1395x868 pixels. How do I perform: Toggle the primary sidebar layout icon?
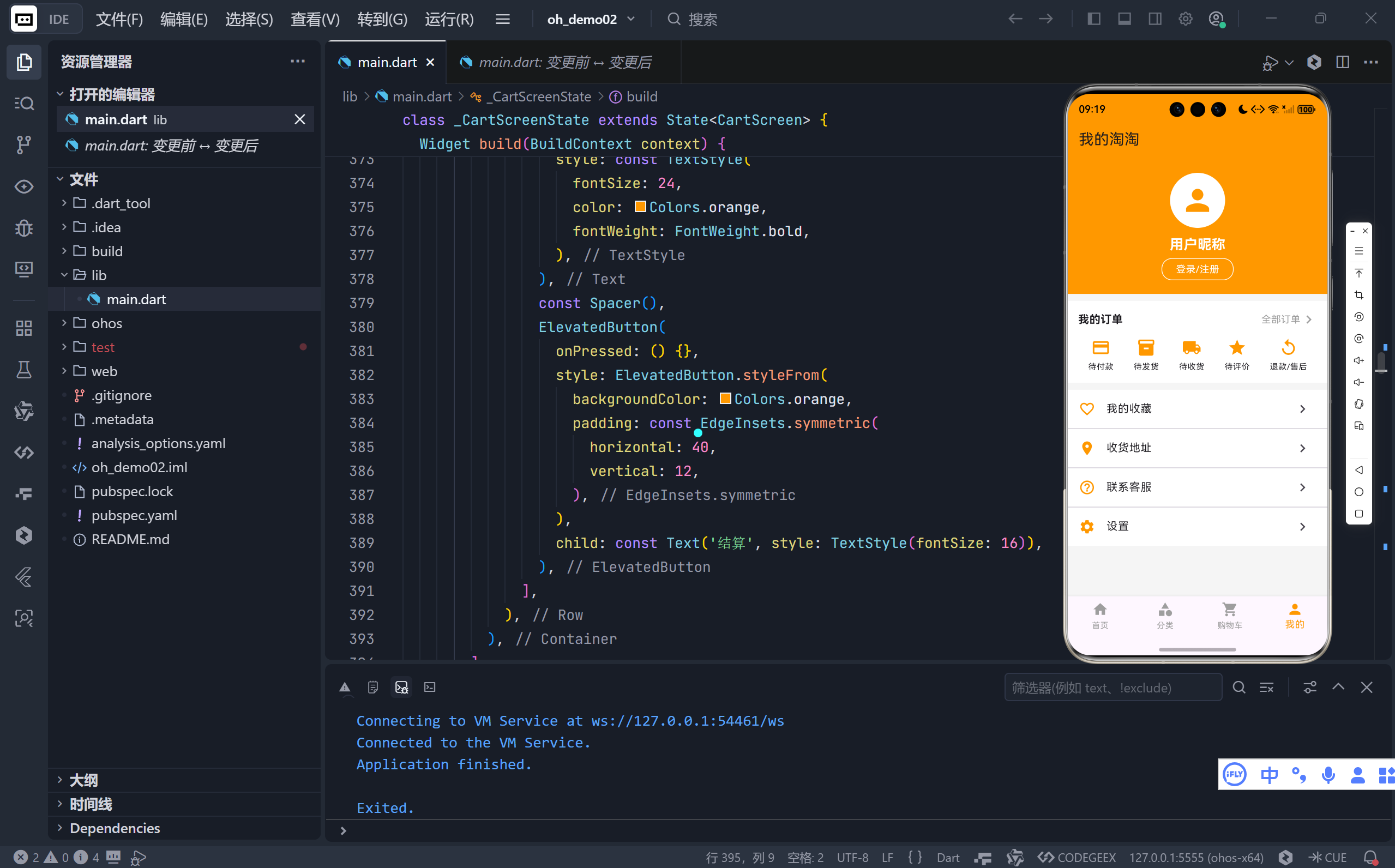click(1093, 19)
